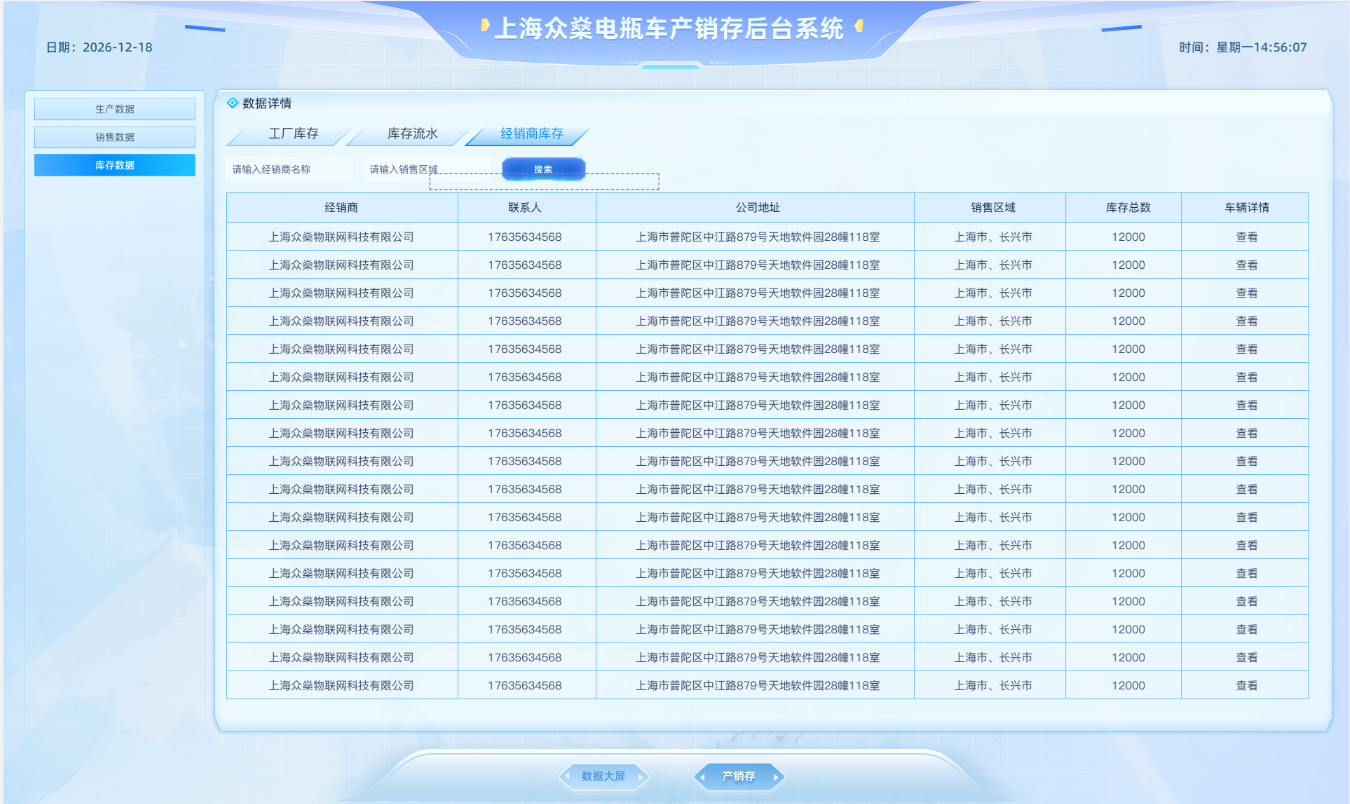
Task: Click the time 星期一14:56:07 text
Action: point(1261,47)
